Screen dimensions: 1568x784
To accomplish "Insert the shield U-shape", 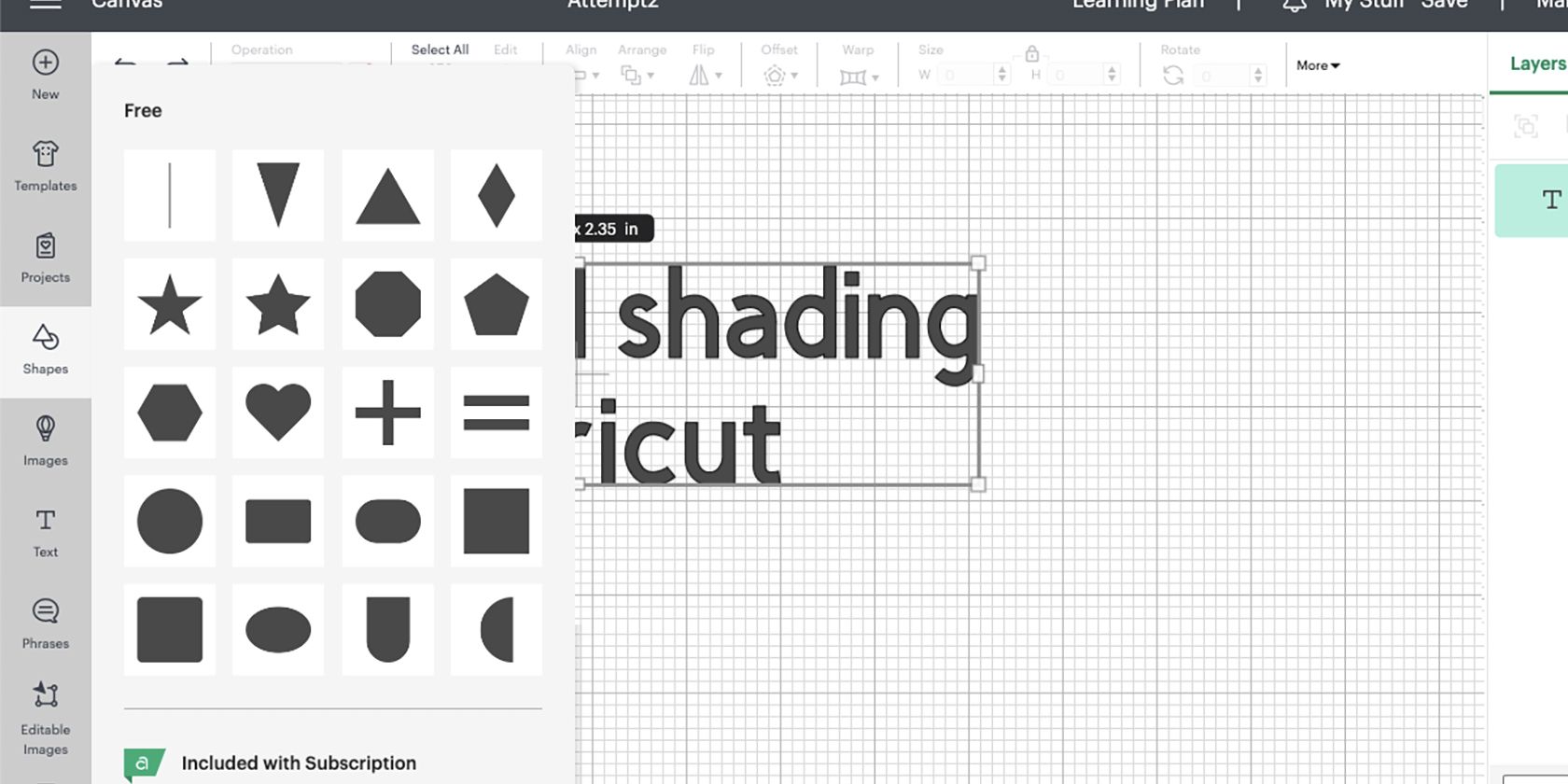I will pos(387,630).
